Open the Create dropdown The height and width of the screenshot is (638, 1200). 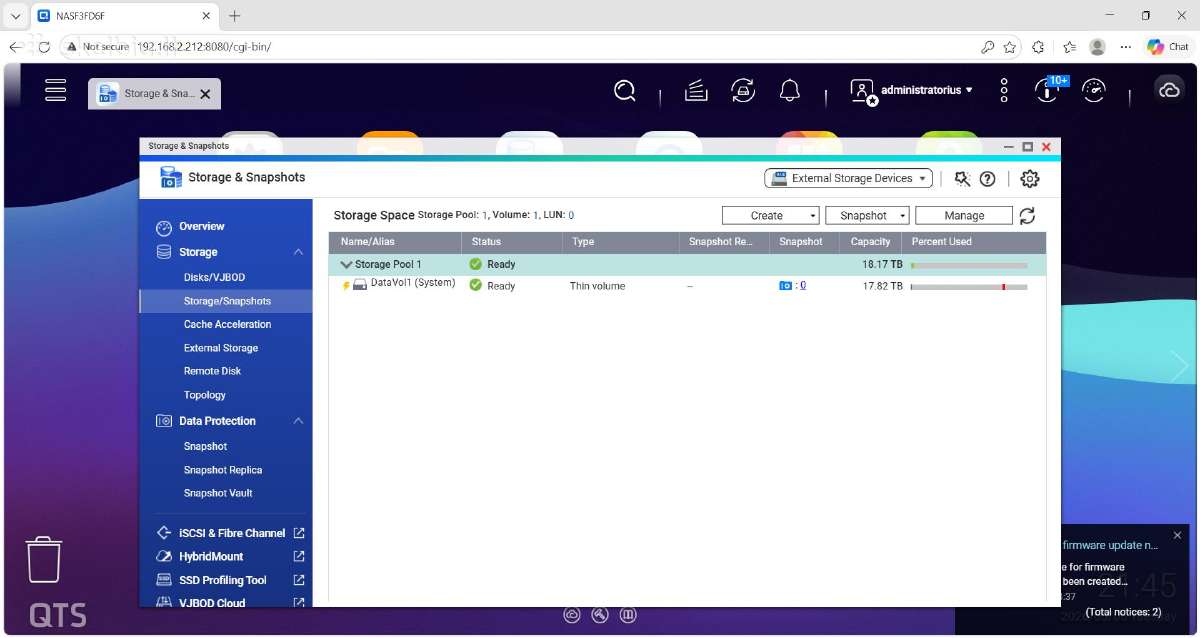click(771, 216)
